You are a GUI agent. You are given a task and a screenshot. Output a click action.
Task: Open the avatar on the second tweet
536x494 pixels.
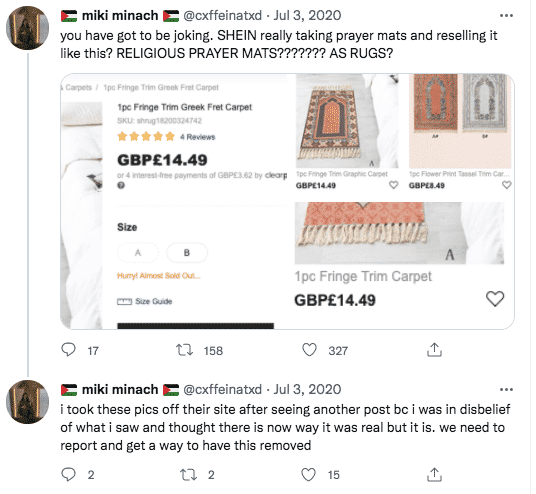point(28,402)
